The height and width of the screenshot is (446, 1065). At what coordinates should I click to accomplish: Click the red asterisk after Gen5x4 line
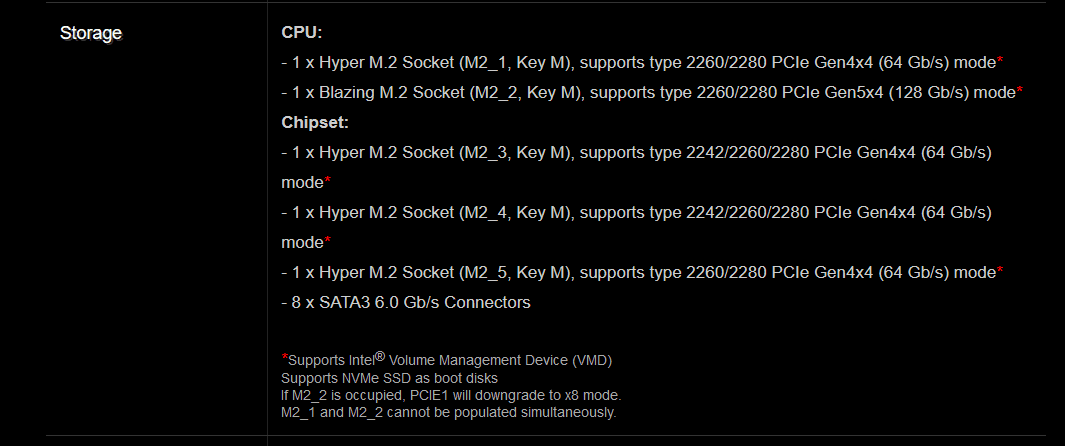pyautogui.click(x=1019, y=92)
